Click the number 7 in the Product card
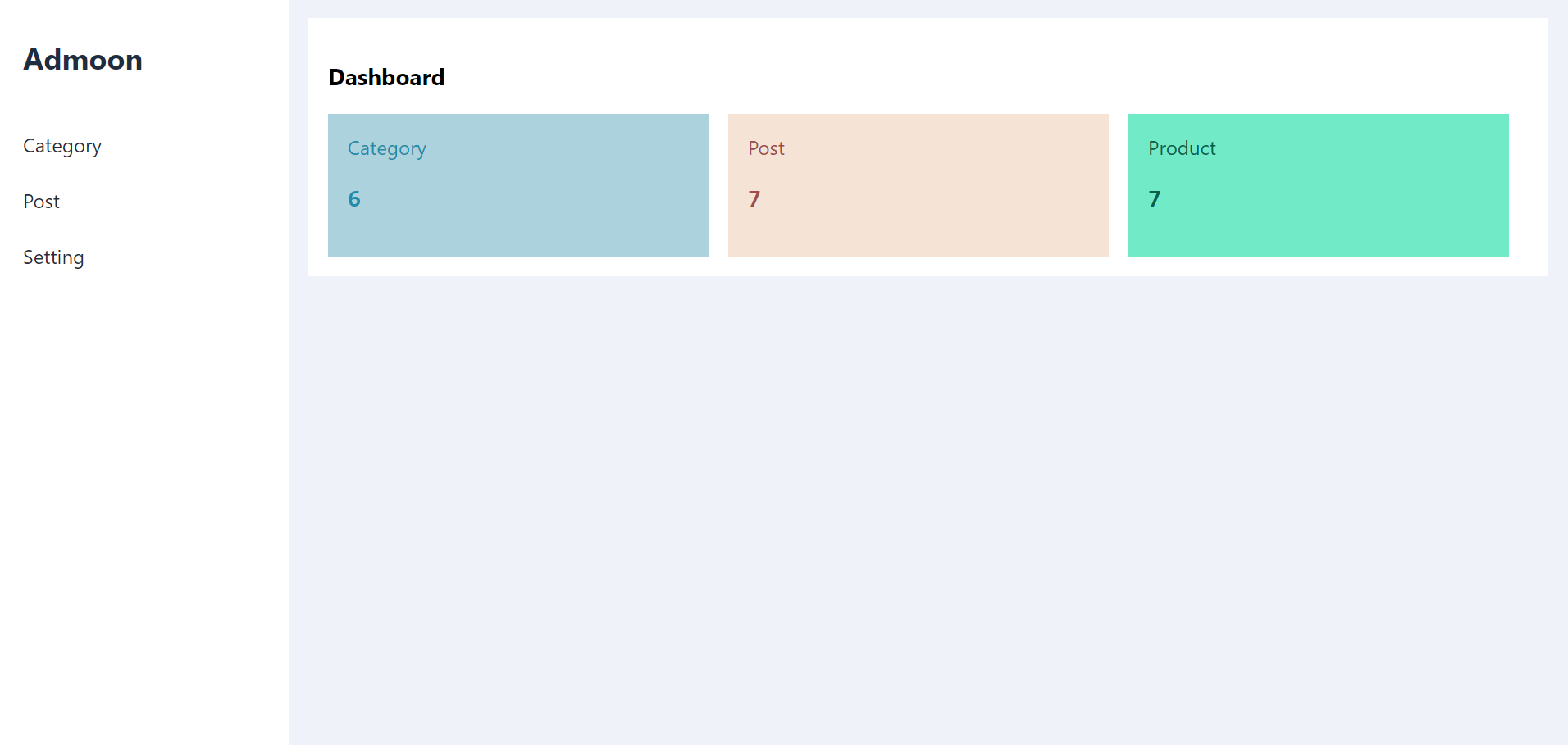This screenshot has height=745, width=1568. click(1155, 199)
